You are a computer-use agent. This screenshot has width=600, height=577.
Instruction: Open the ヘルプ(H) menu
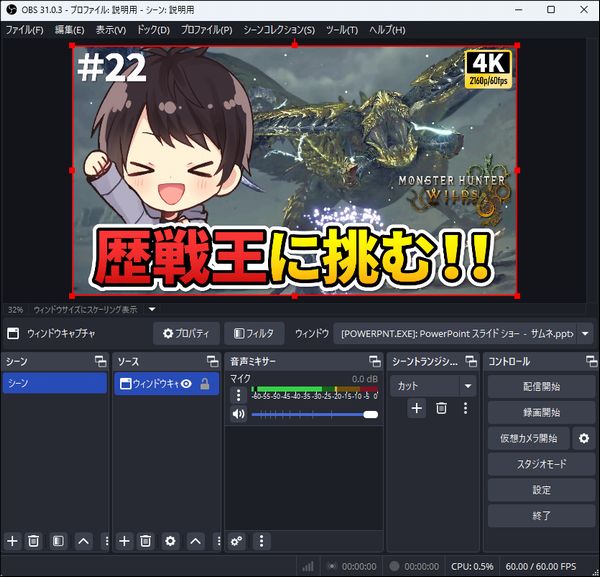(387, 30)
